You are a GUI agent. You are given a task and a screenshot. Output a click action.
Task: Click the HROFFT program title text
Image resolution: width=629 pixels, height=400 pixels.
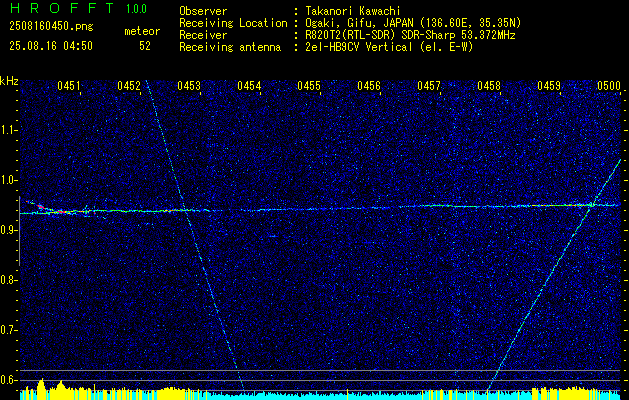[x=62, y=8]
